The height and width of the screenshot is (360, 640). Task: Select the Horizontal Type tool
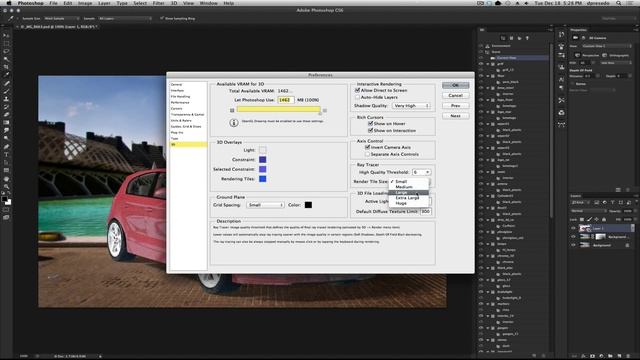click(6, 154)
